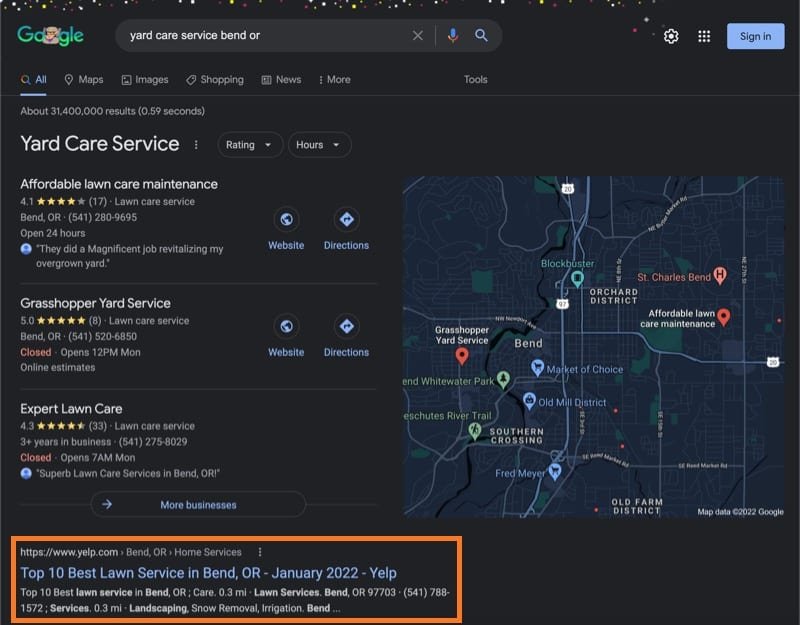This screenshot has width=800, height=625.
Task: Click Website icon for Grasshopper Yard Service
Action: click(286, 327)
